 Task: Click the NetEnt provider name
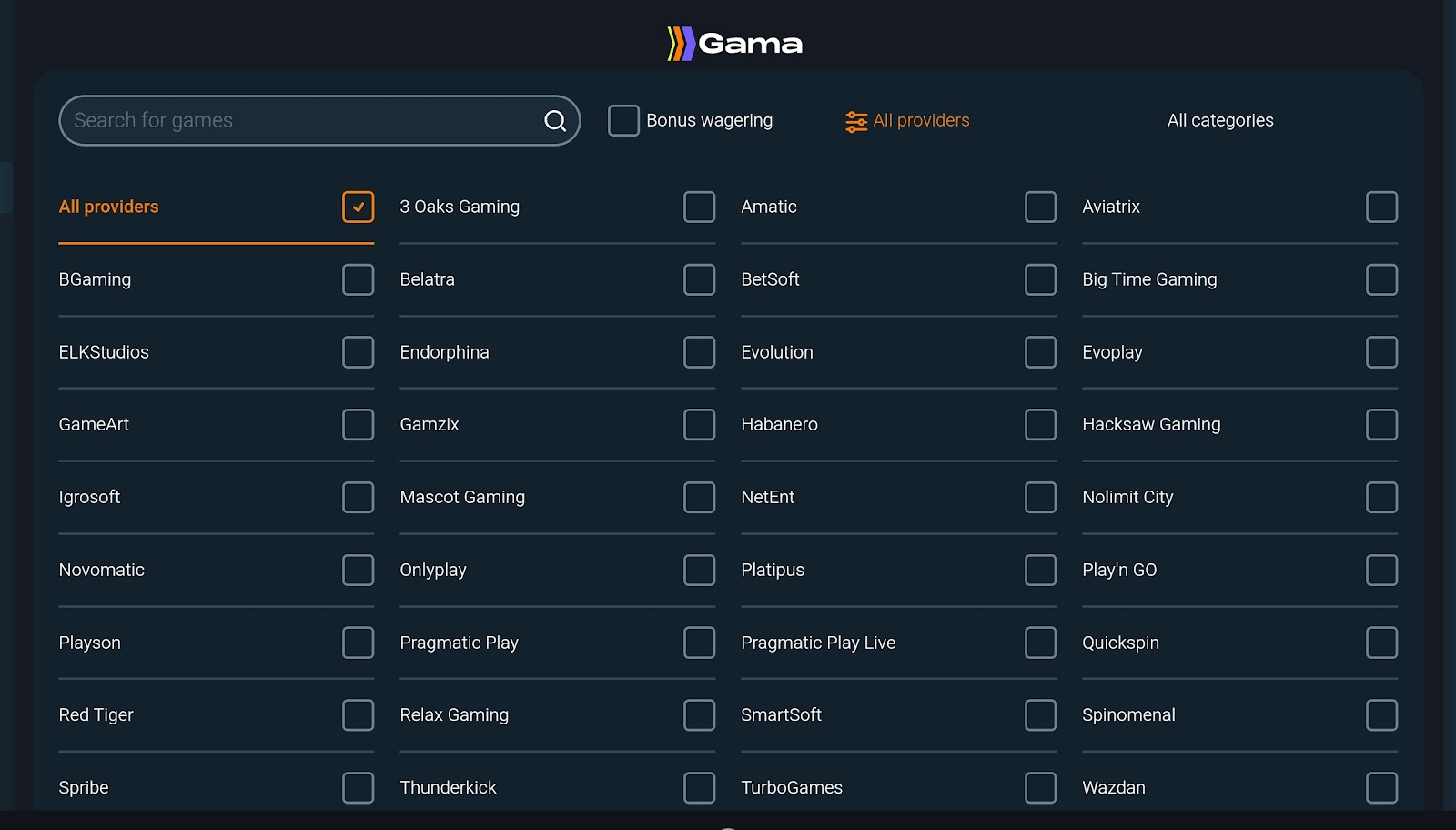click(x=768, y=497)
